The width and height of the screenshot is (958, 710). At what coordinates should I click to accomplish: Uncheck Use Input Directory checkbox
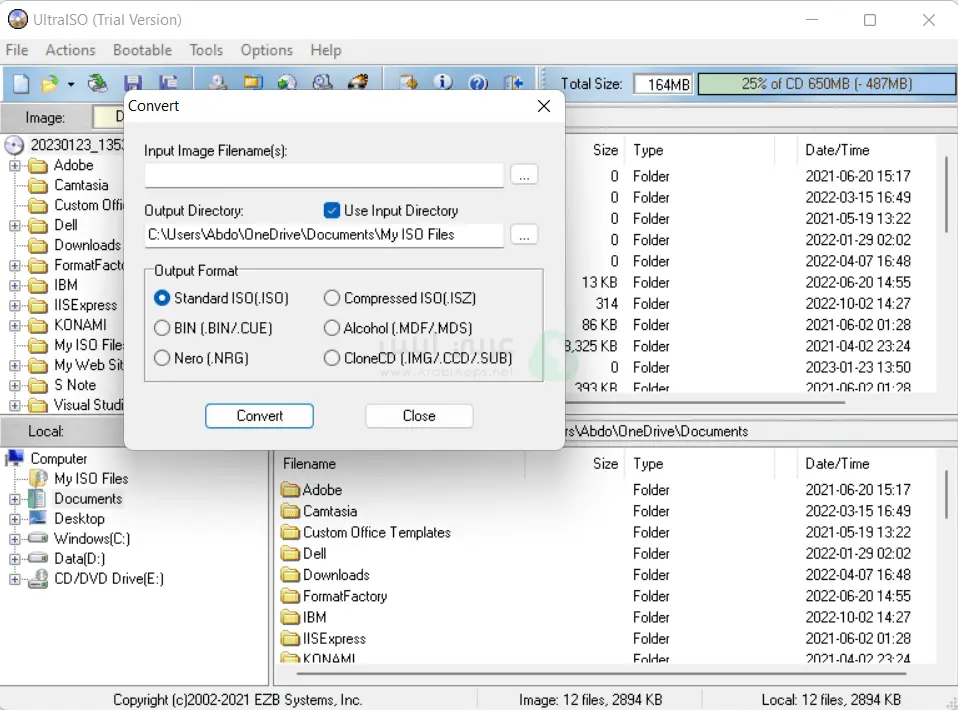[332, 211]
